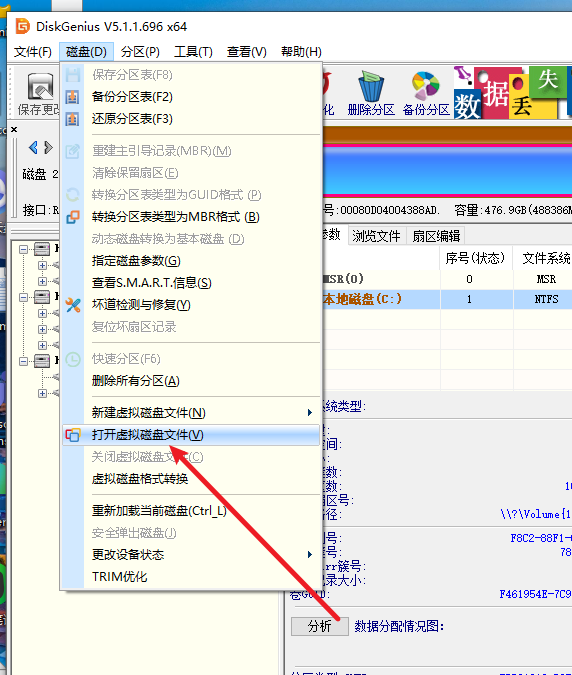This screenshot has width=572, height=675.
Task: Collapse the second disk tree node
Action: click(23, 297)
